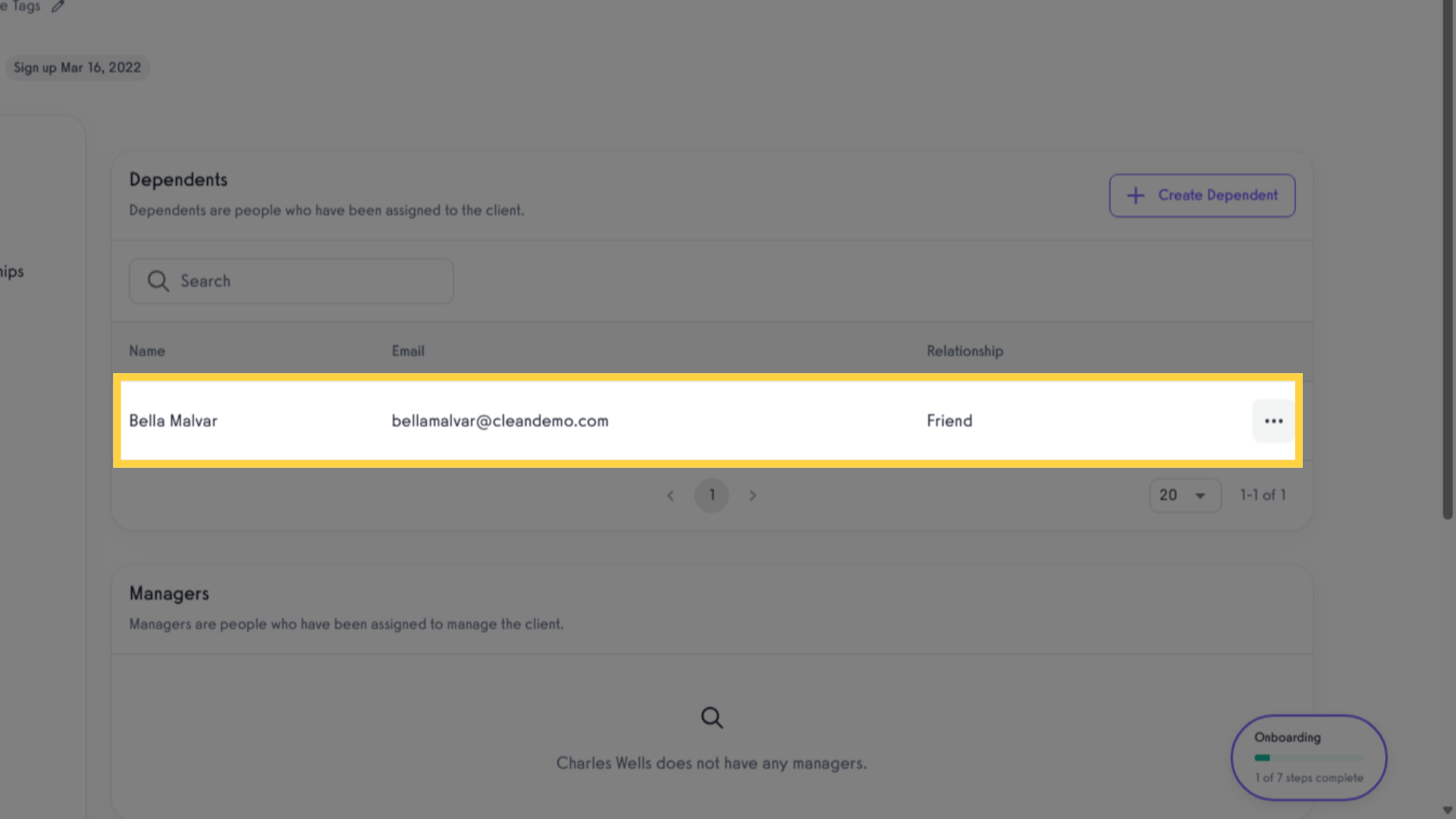Open the Bella Malvar dependent row

[708, 421]
